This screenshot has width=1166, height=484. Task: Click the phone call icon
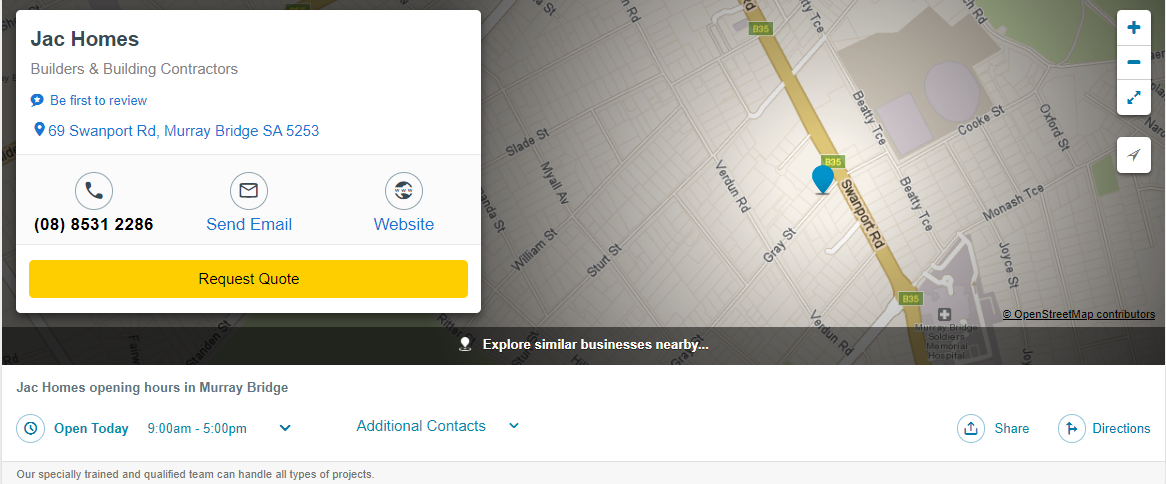tap(94, 191)
